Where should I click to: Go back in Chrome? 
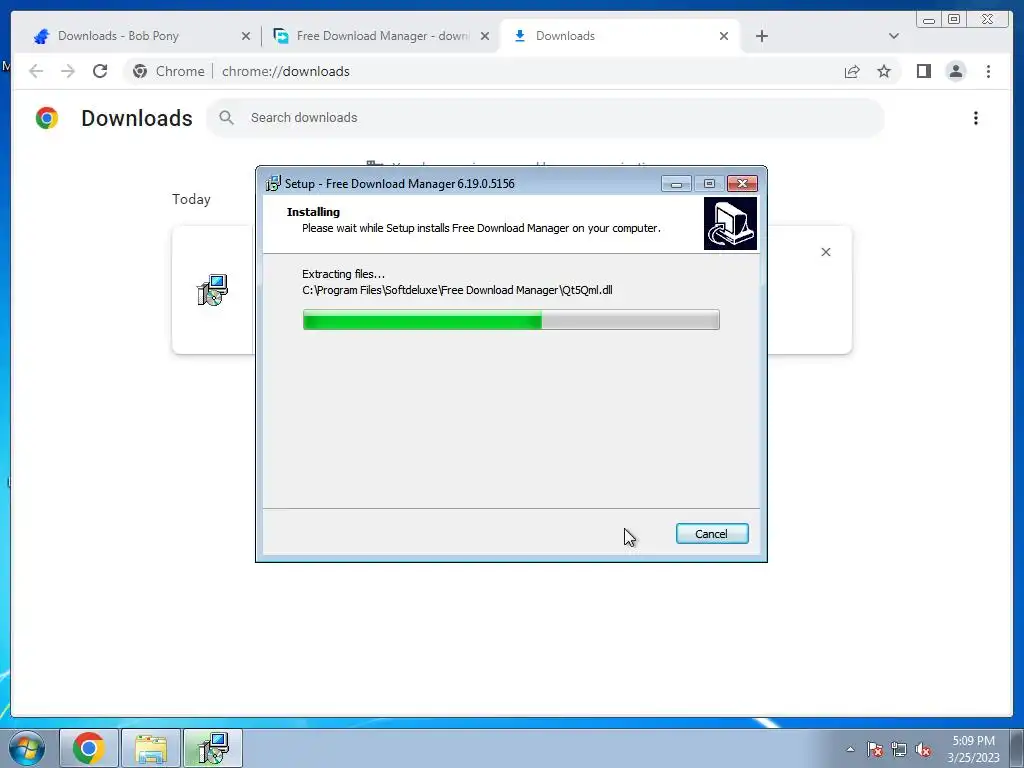pos(36,71)
